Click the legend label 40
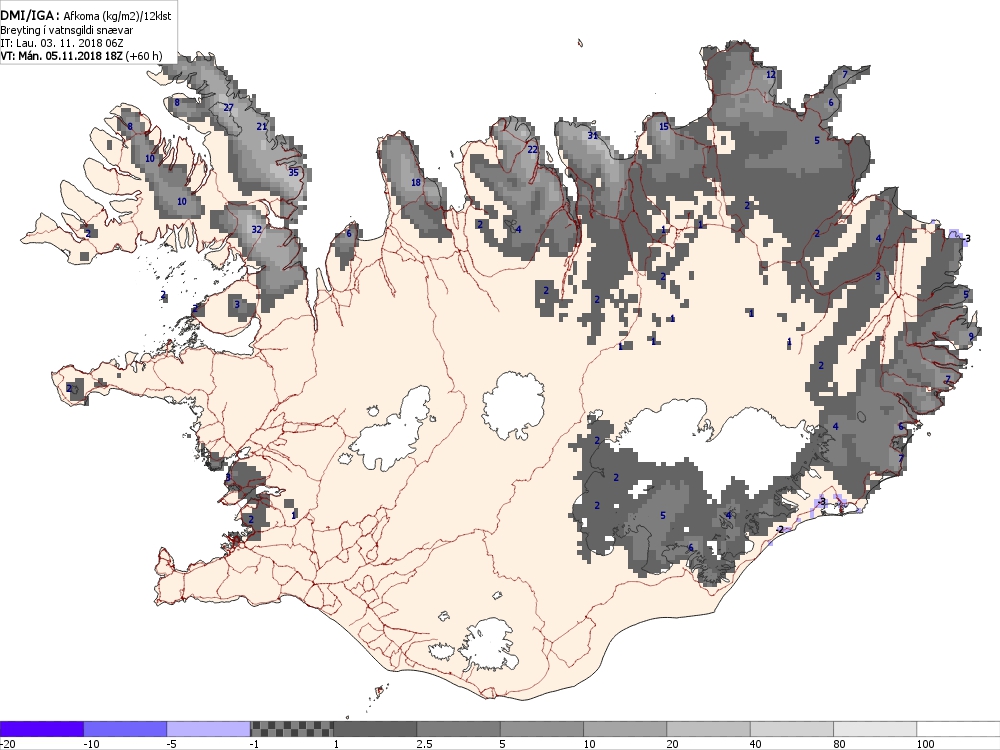Screen dimensions: 1000x750 click(756, 744)
